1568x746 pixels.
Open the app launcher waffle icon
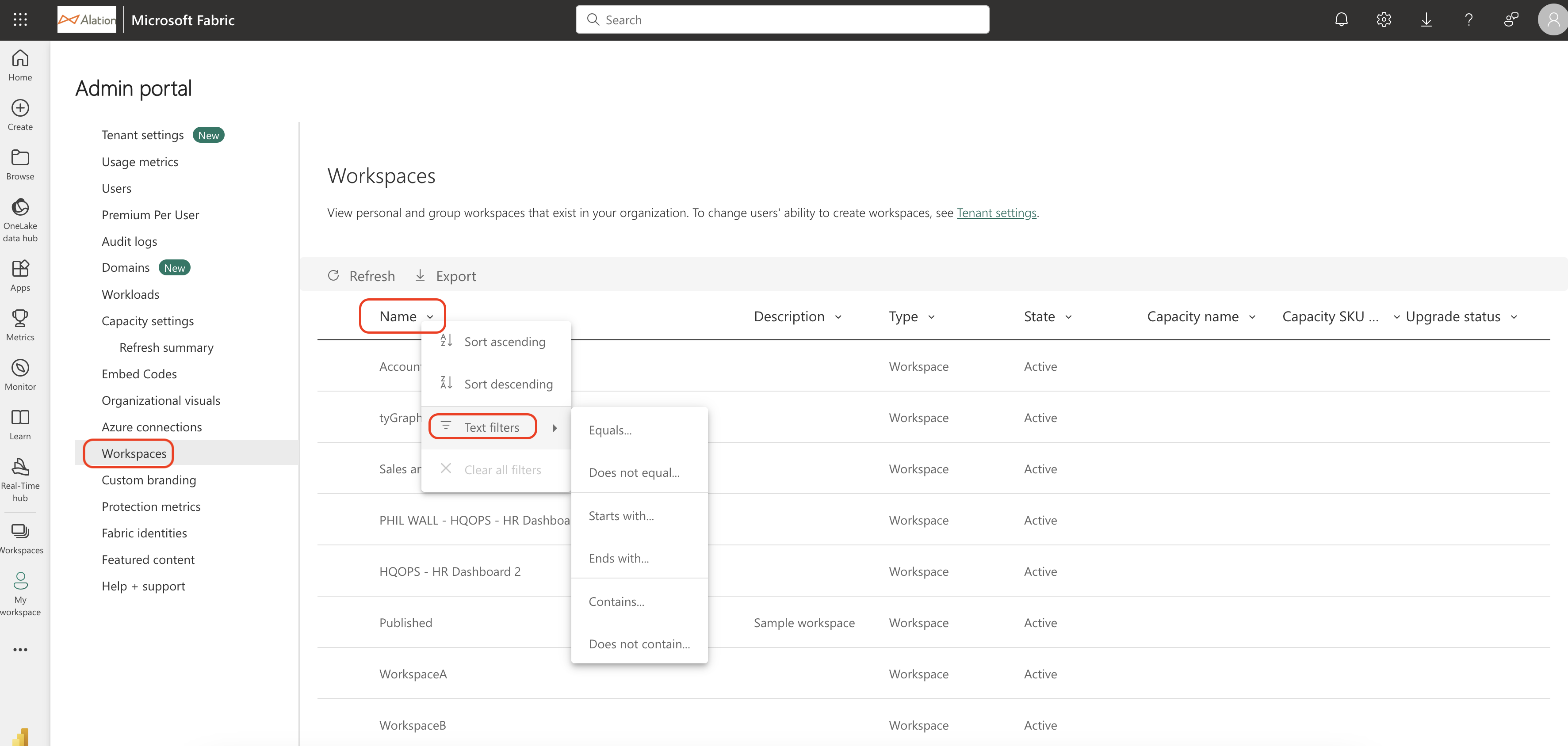tap(20, 19)
